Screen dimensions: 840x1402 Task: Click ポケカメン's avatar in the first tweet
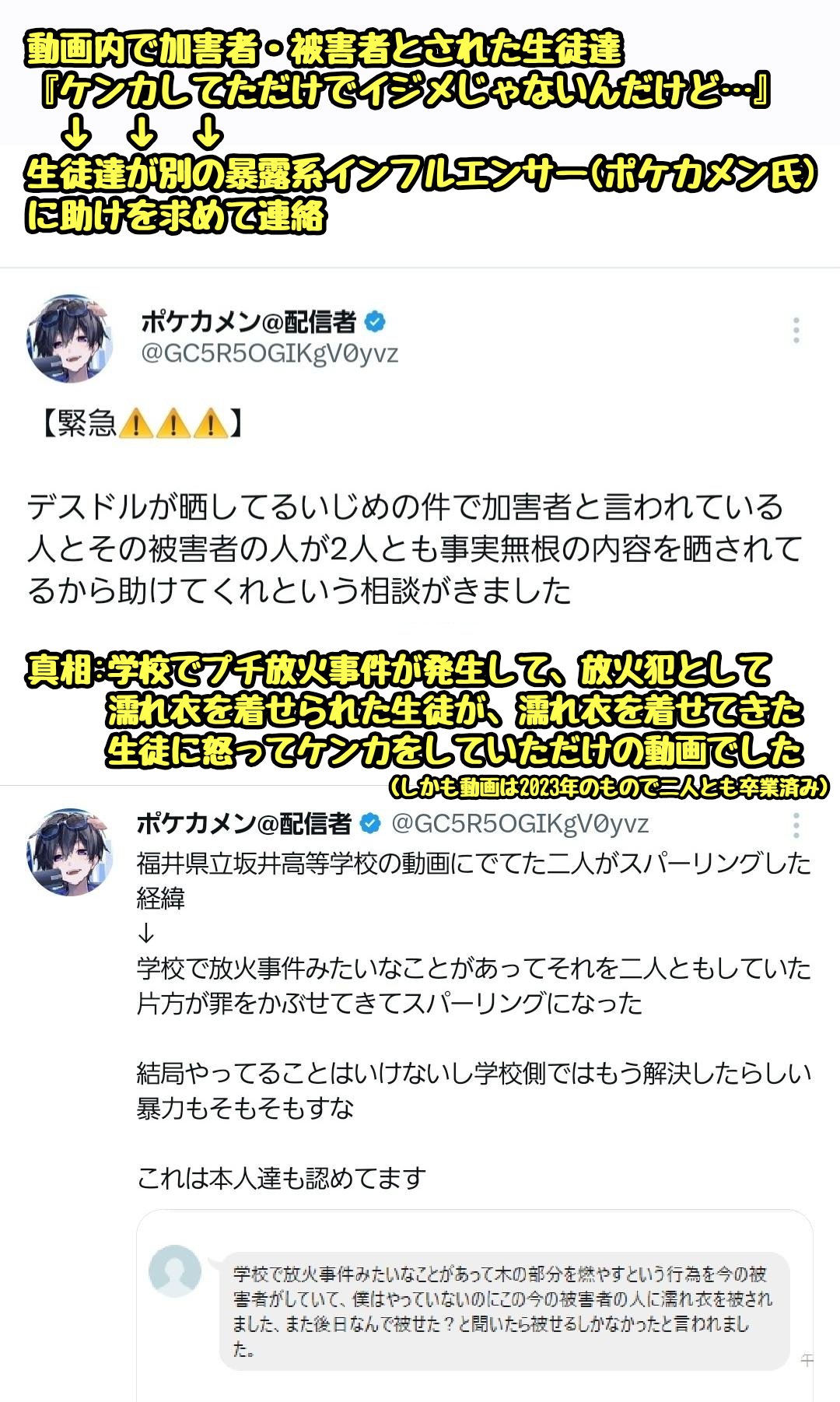pyautogui.click(x=70, y=338)
